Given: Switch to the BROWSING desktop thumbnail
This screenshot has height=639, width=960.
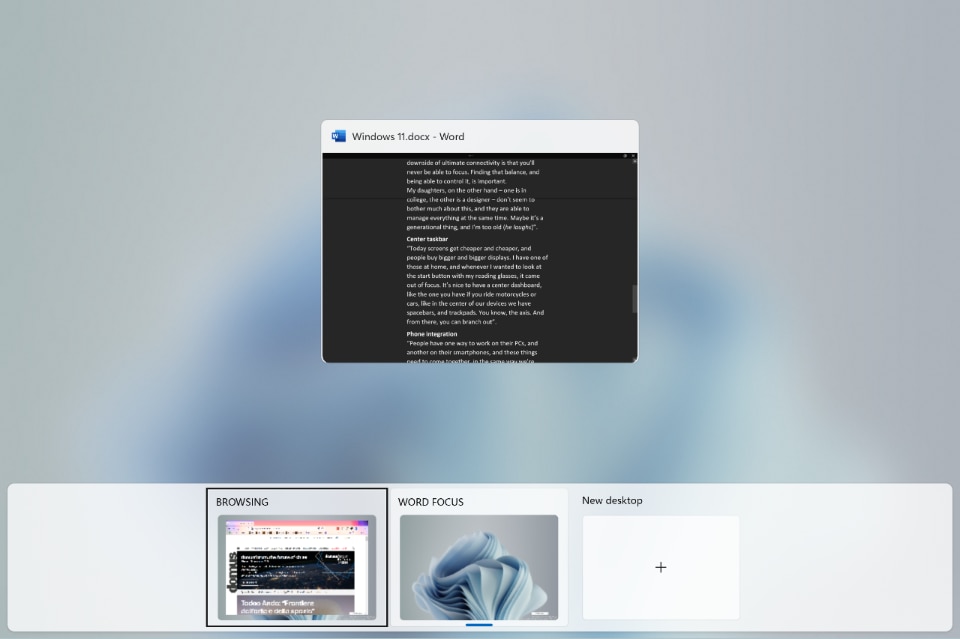Looking at the screenshot, I should point(297,567).
